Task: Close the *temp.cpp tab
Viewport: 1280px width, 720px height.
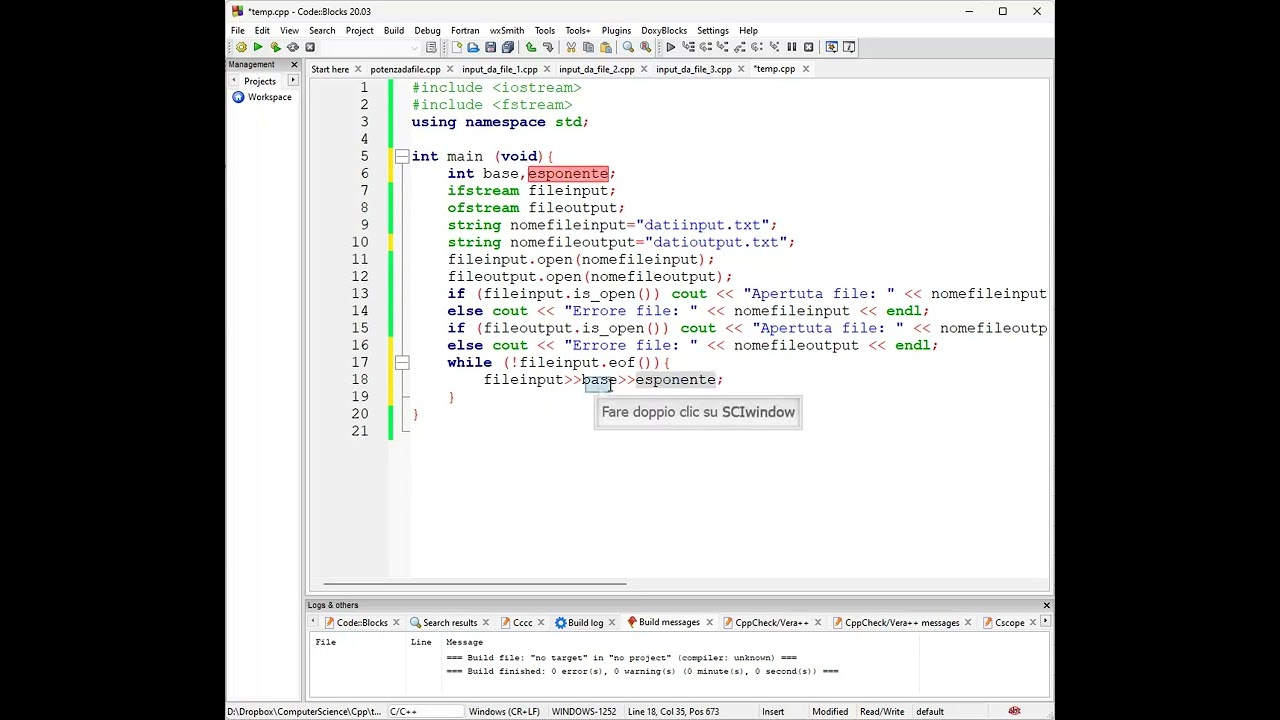Action: point(806,69)
